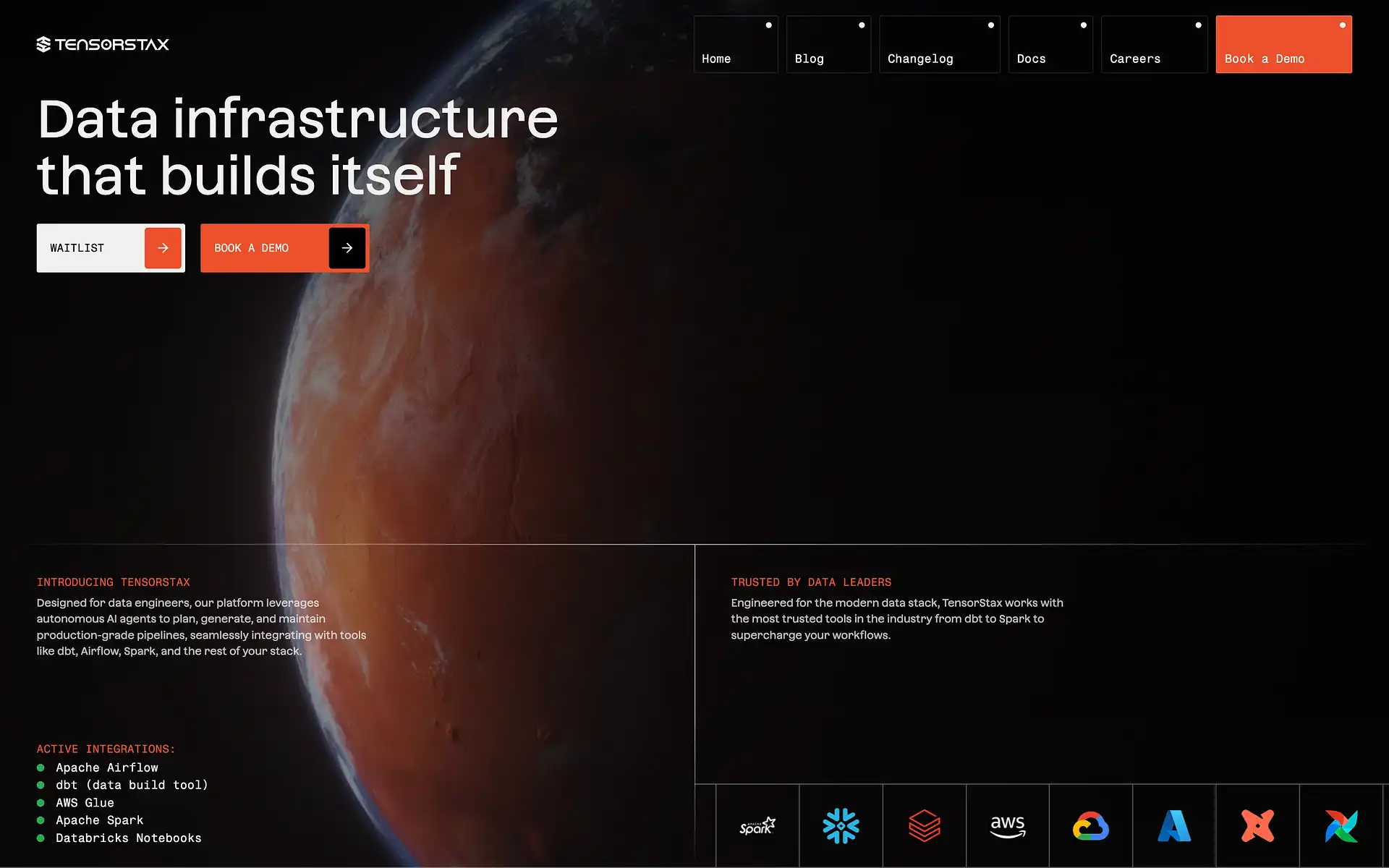Click the AWS logo tile
1389x868 pixels.
coord(1007,825)
